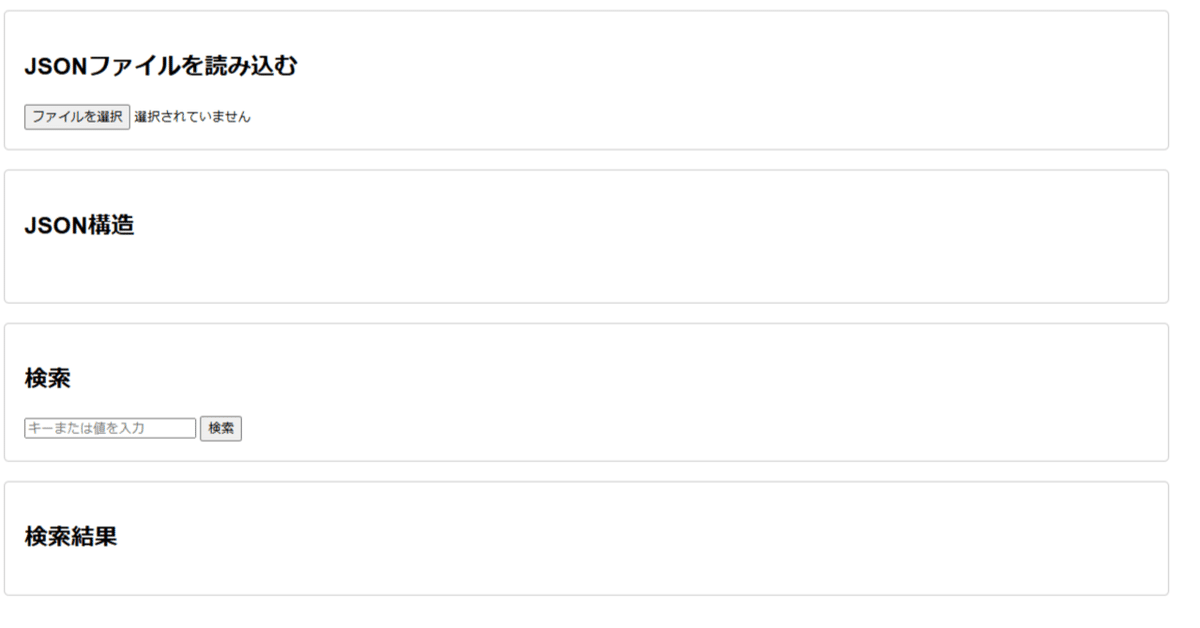Image resolution: width=1200 pixels, height=628 pixels.
Task: Click blank space right of 検索 button
Action: point(600,428)
